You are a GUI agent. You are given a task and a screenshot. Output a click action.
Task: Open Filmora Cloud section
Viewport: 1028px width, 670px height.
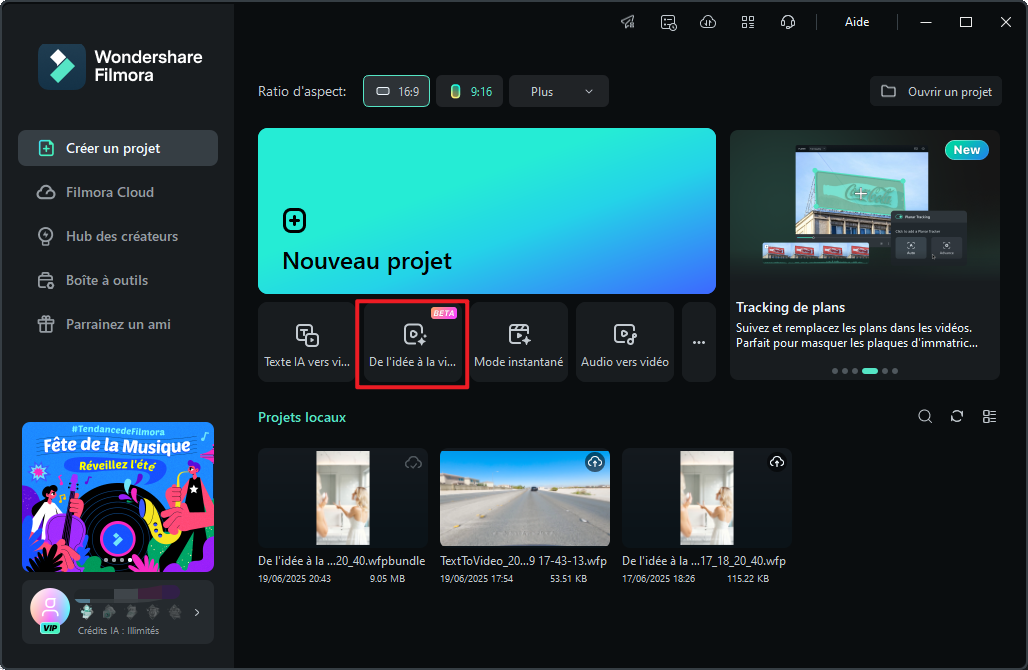coord(118,192)
